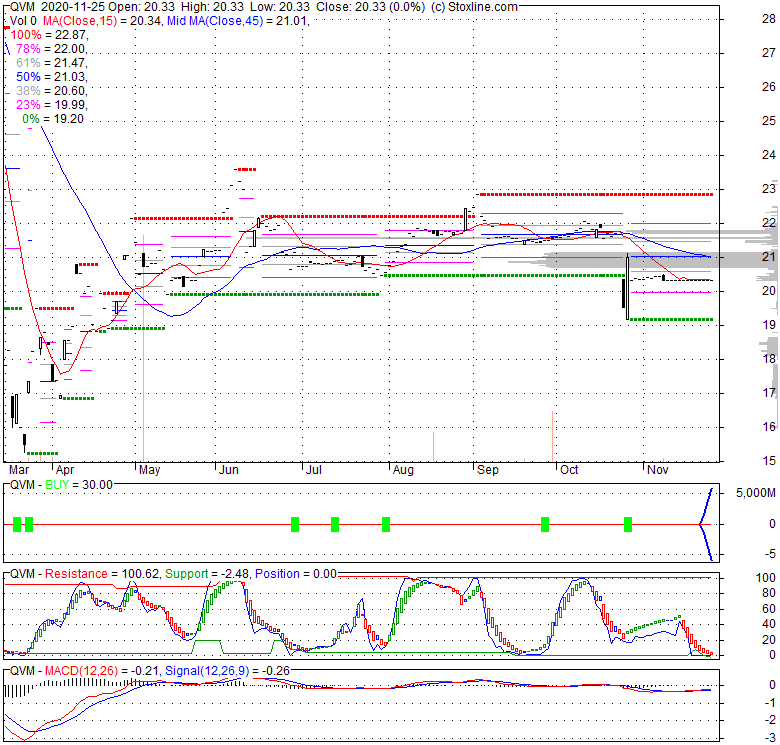Click the "(c) Stoxline.com" credit text
Image resolution: width=780 pixels, height=745 pixels.
[x=474, y=7]
